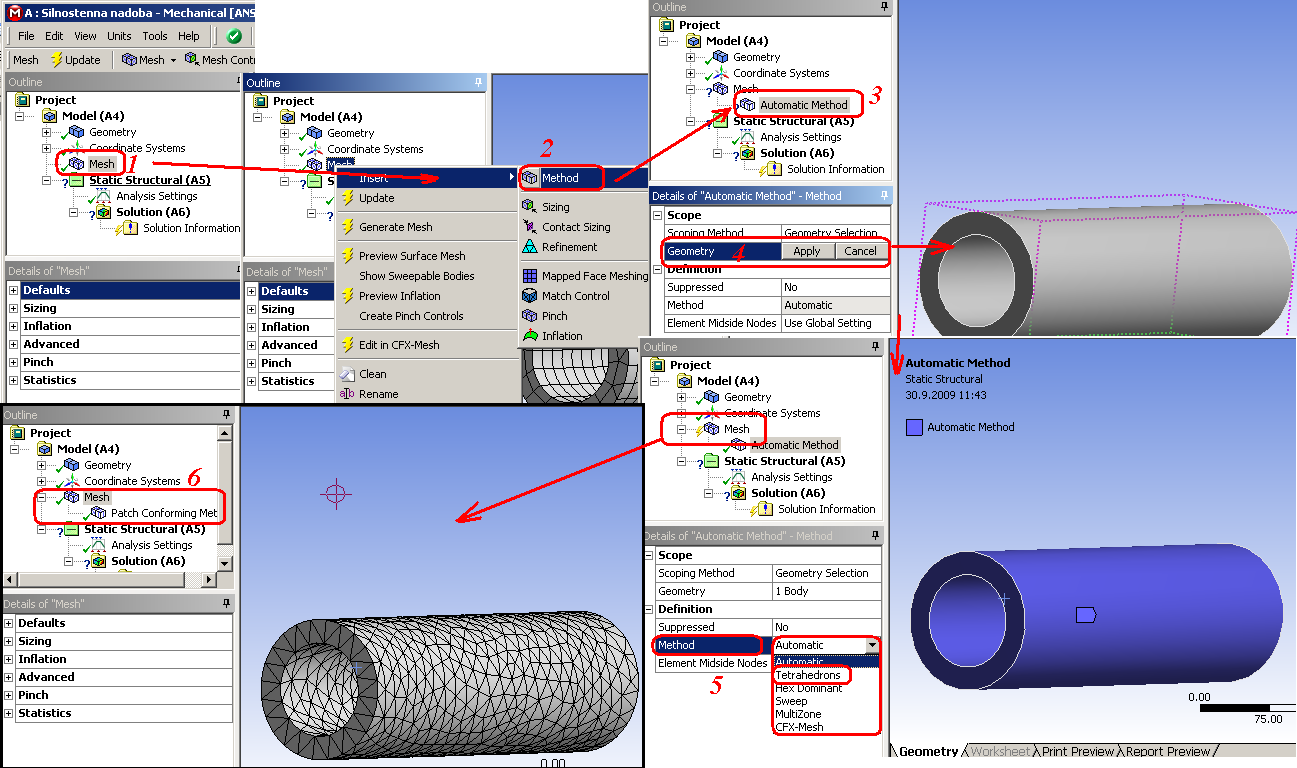Viewport: 1297px width, 768px height.
Task: Choose Generate Mesh in the context menu
Action: point(395,227)
